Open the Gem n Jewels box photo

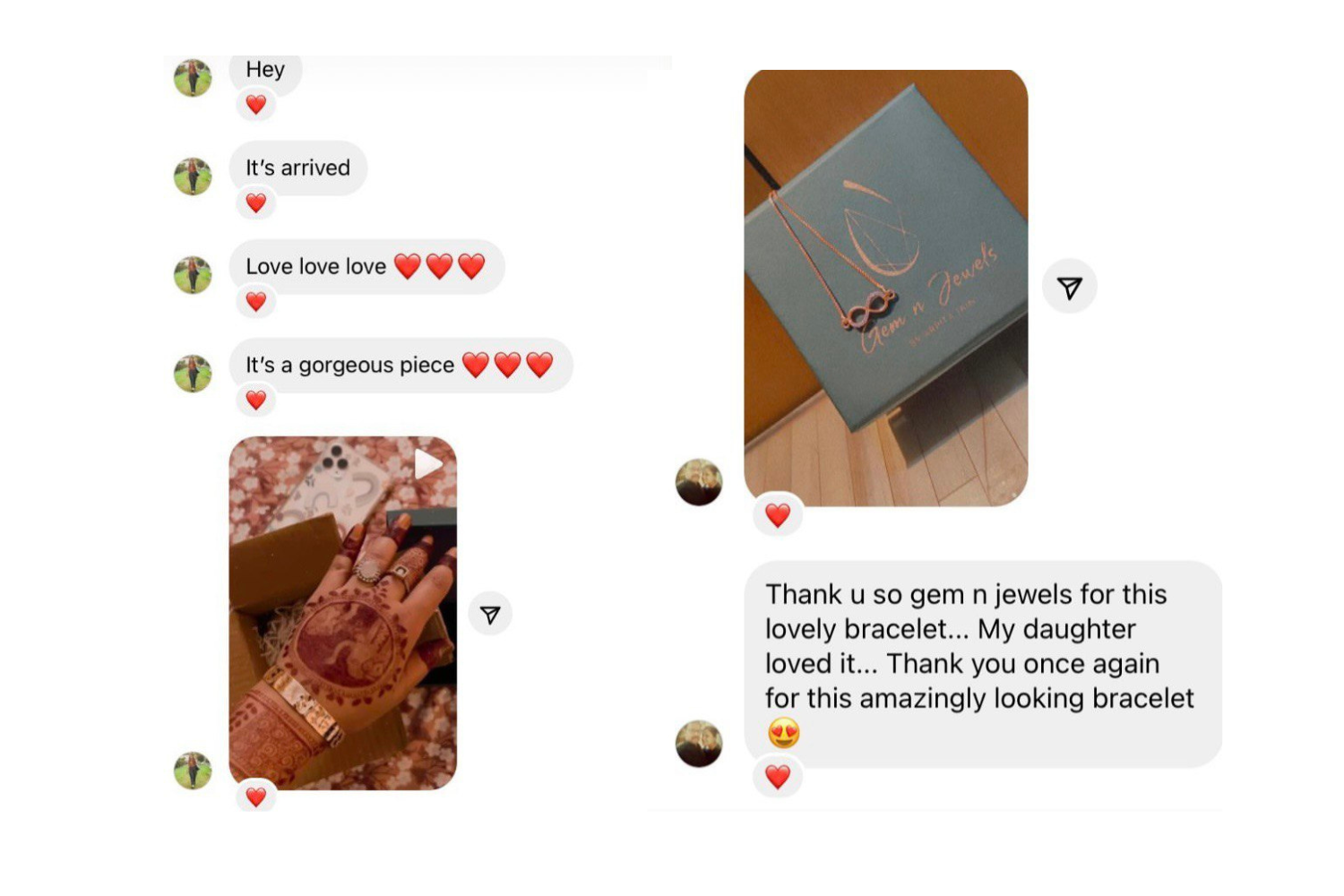pyautogui.click(x=886, y=288)
